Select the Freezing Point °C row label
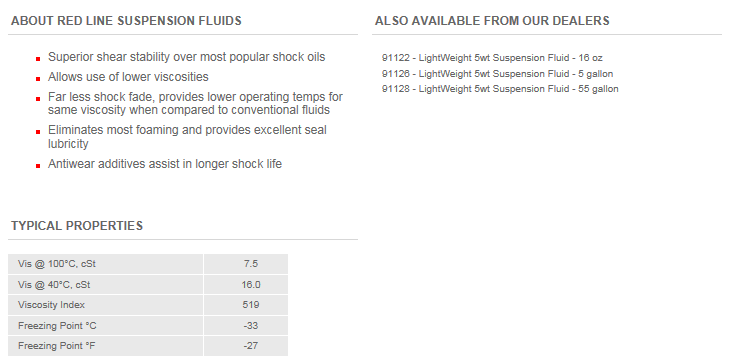 pyautogui.click(x=57, y=325)
